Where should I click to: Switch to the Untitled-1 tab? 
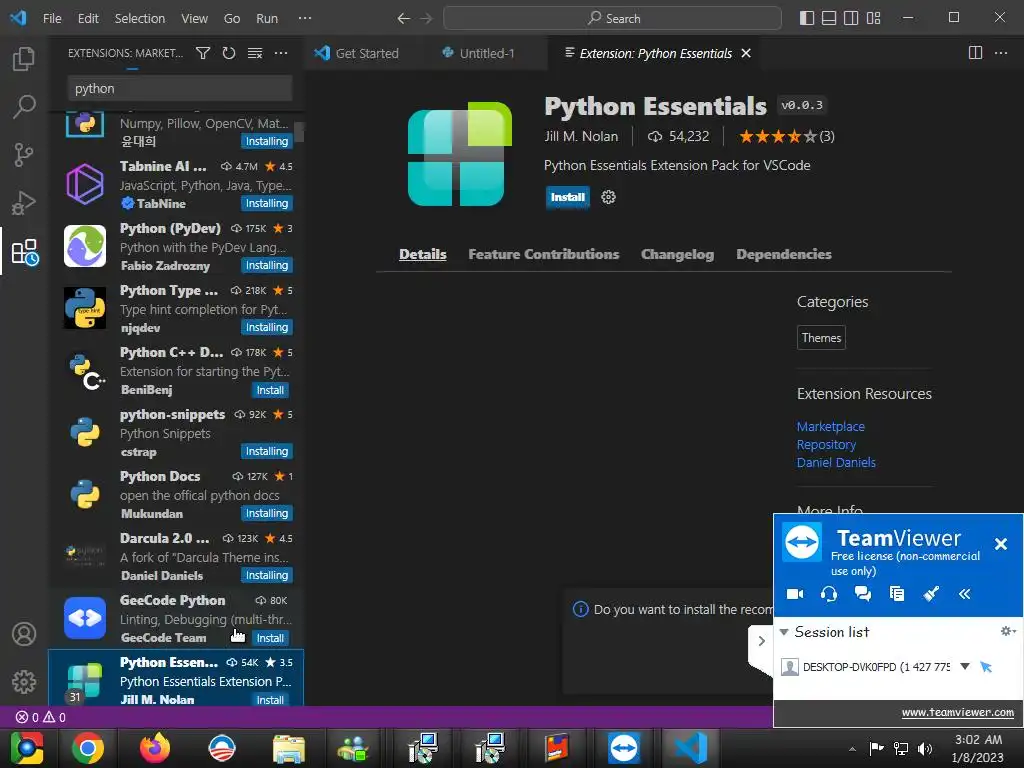(487, 54)
